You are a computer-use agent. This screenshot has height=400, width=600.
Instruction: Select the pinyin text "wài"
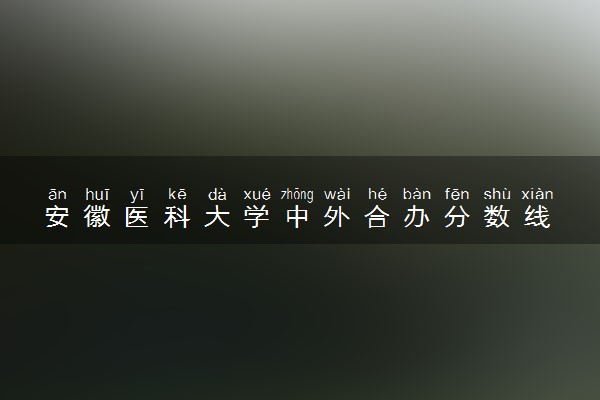[337, 194]
